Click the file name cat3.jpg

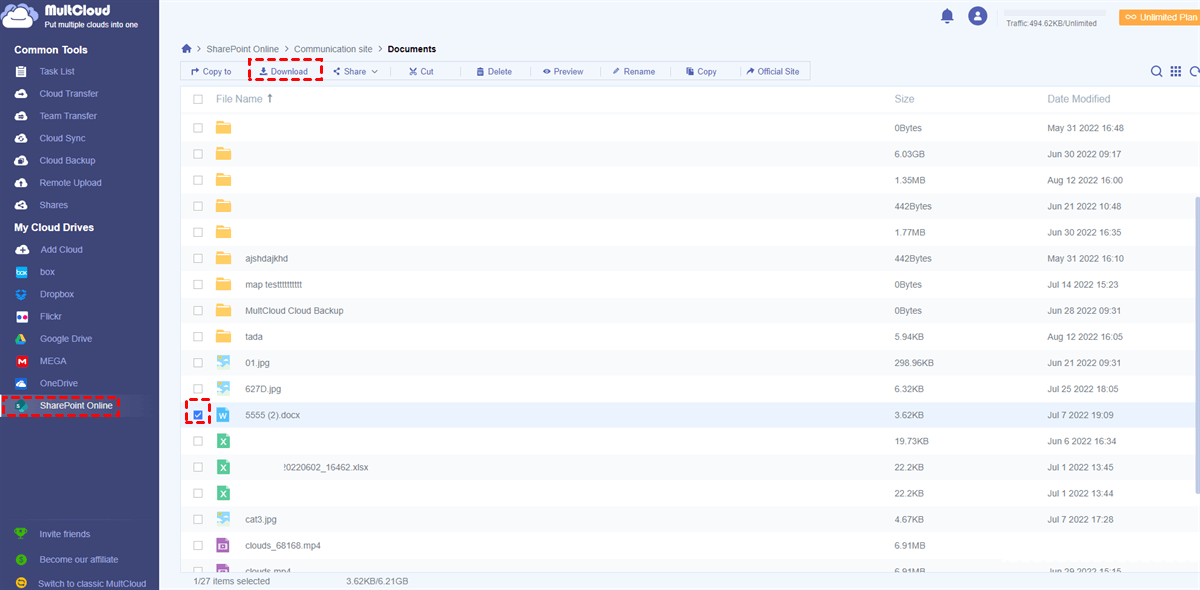click(x=261, y=519)
